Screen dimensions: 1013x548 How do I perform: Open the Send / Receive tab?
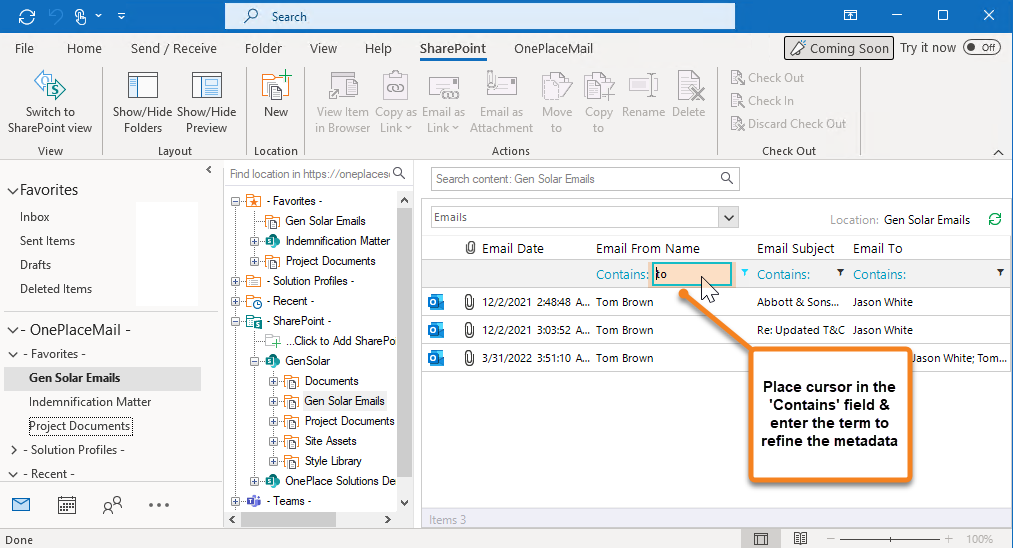tap(173, 48)
